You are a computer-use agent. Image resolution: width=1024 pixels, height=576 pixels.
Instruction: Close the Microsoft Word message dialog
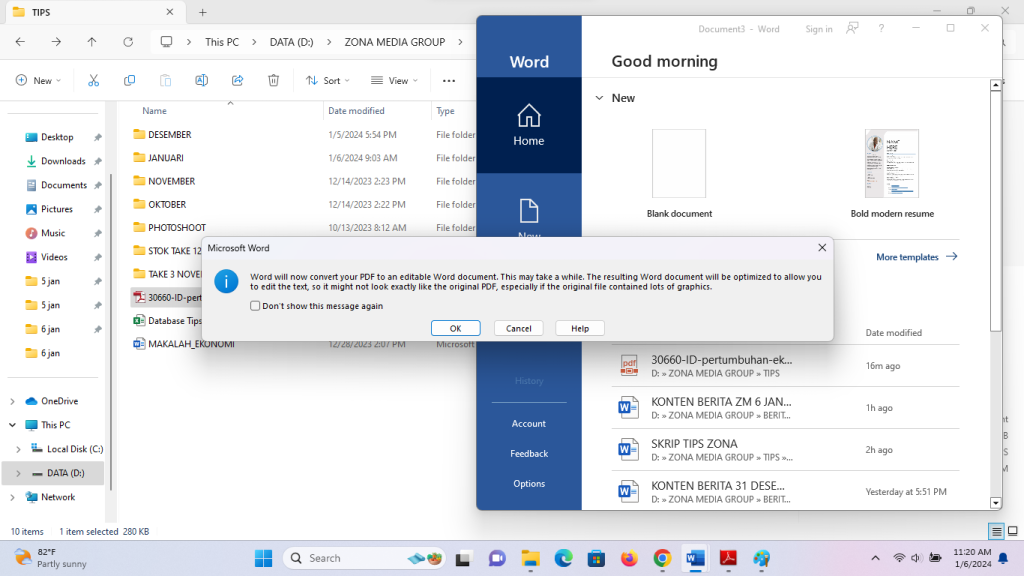click(x=822, y=248)
